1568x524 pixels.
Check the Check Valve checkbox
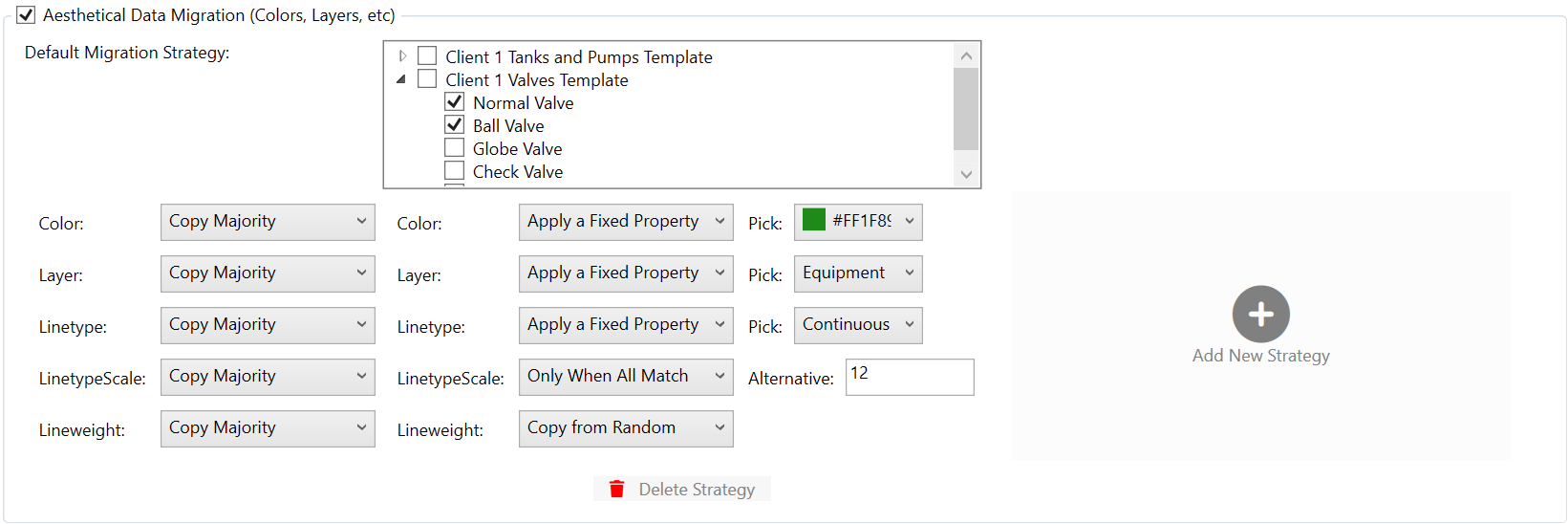click(455, 170)
